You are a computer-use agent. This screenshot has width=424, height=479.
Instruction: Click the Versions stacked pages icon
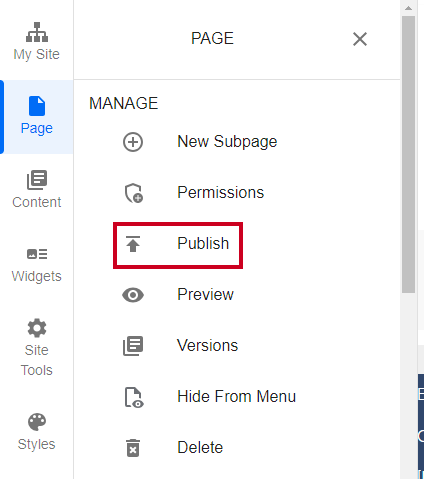tap(133, 346)
